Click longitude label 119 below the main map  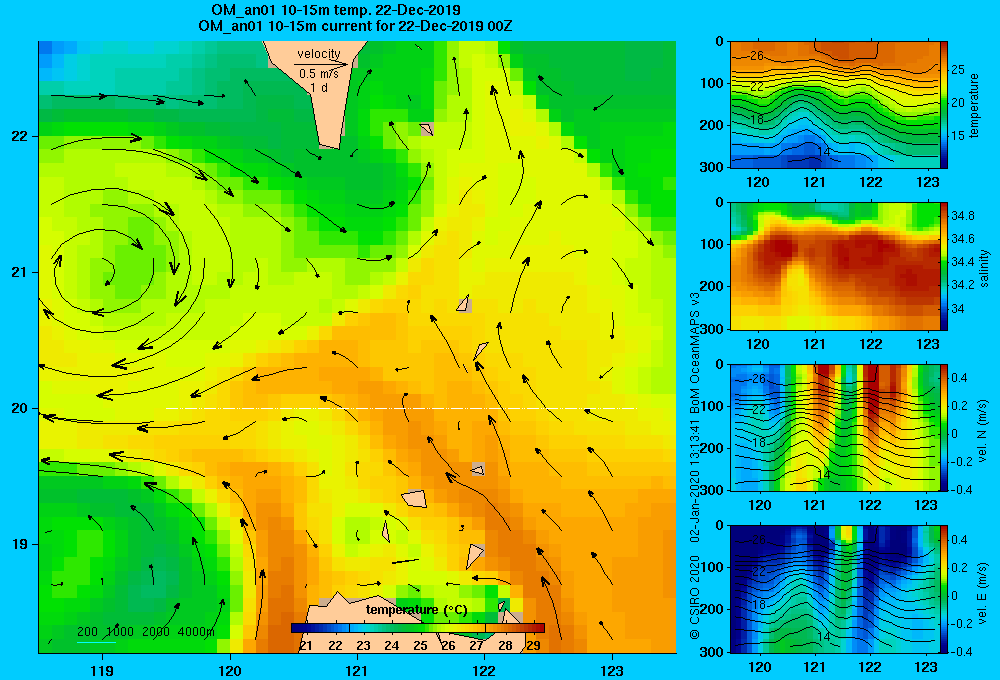pyautogui.click(x=102, y=670)
